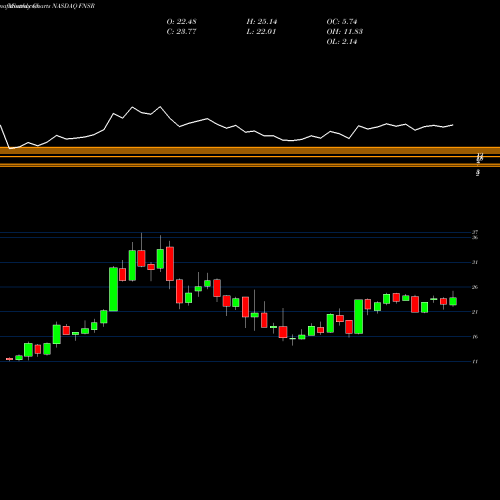This screenshot has height=500, width=500.
Task: Select the close value C: 23.77
Action: point(181,32)
